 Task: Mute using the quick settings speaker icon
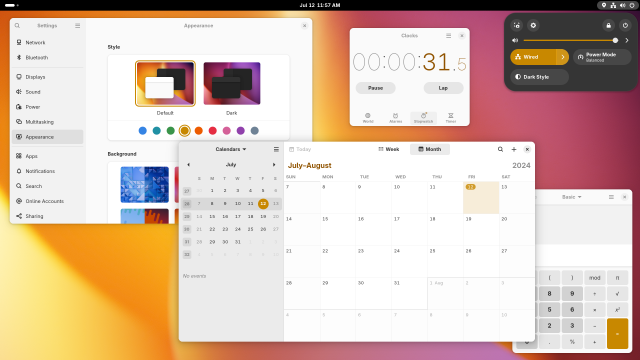[515, 40]
